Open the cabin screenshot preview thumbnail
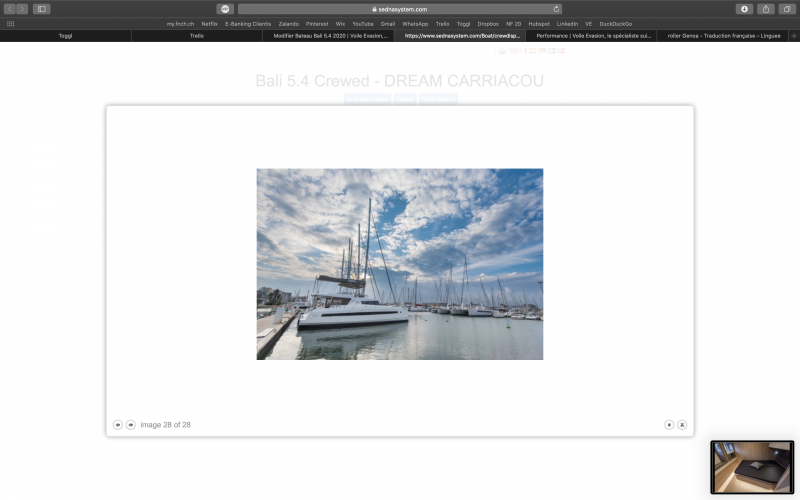The height and width of the screenshot is (500, 800). (x=752, y=467)
